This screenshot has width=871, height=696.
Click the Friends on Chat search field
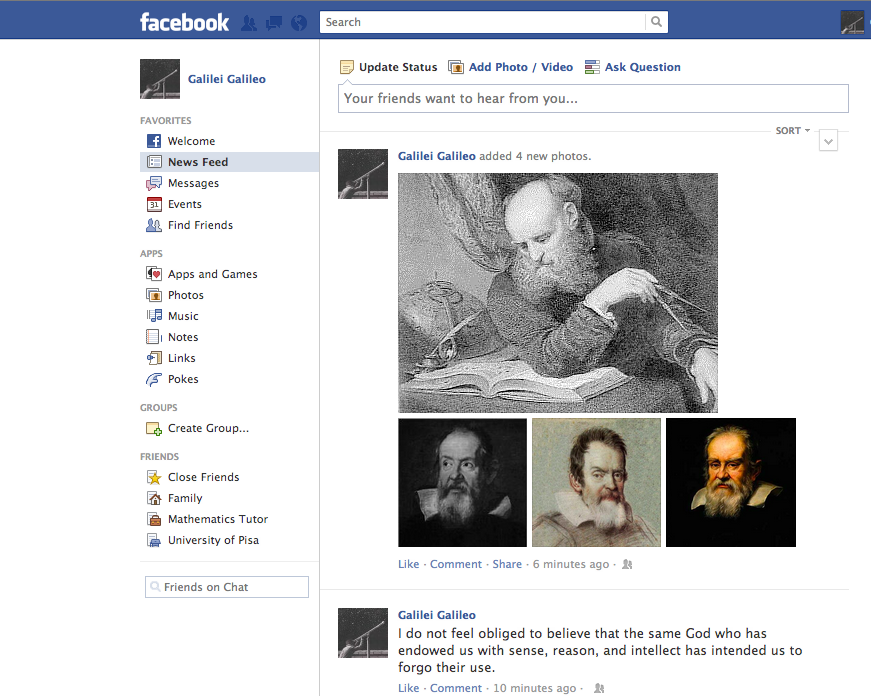pyautogui.click(x=227, y=587)
